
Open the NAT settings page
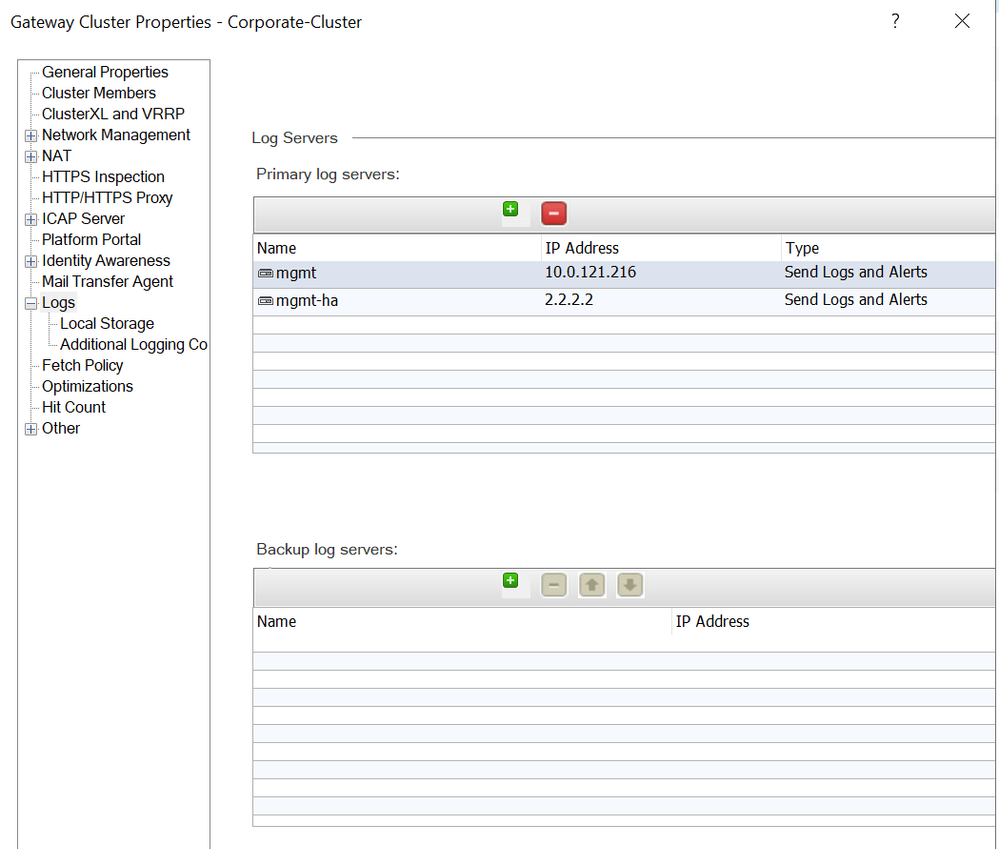point(57,156)
